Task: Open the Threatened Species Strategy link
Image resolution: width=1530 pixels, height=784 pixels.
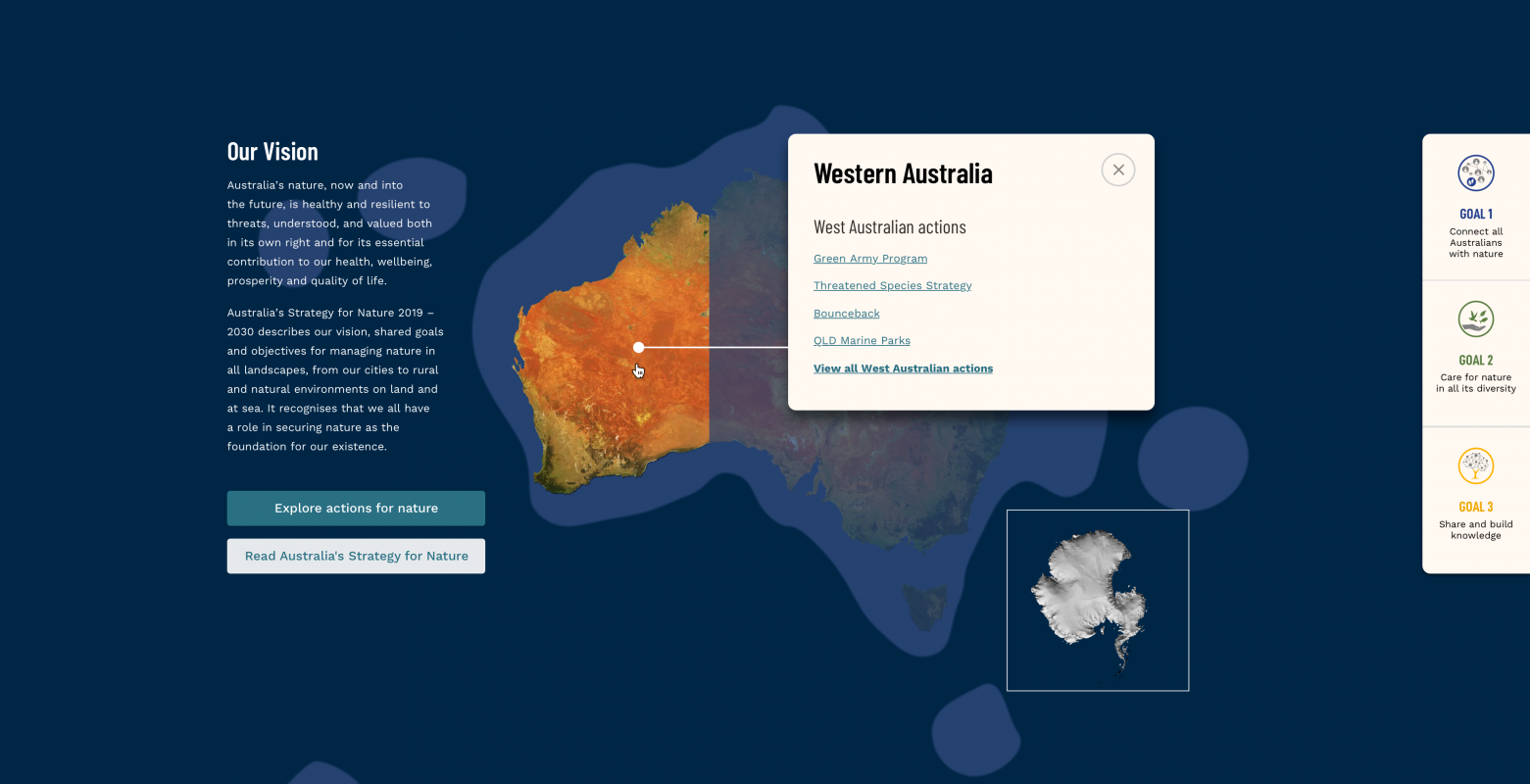Action: point(893,286)
